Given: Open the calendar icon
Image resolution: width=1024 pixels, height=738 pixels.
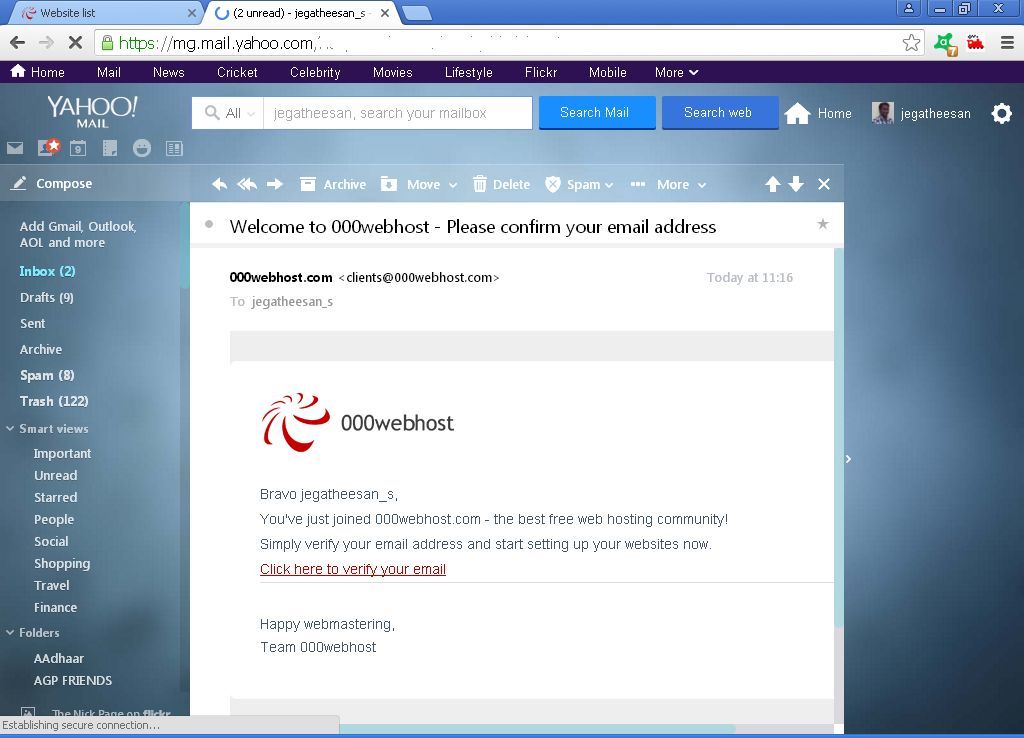Looking at the screenshot, I should [x=78, y=148].
